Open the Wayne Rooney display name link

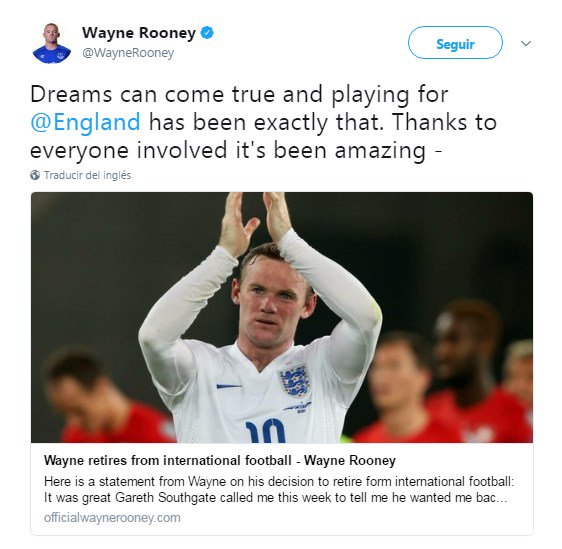139,33
